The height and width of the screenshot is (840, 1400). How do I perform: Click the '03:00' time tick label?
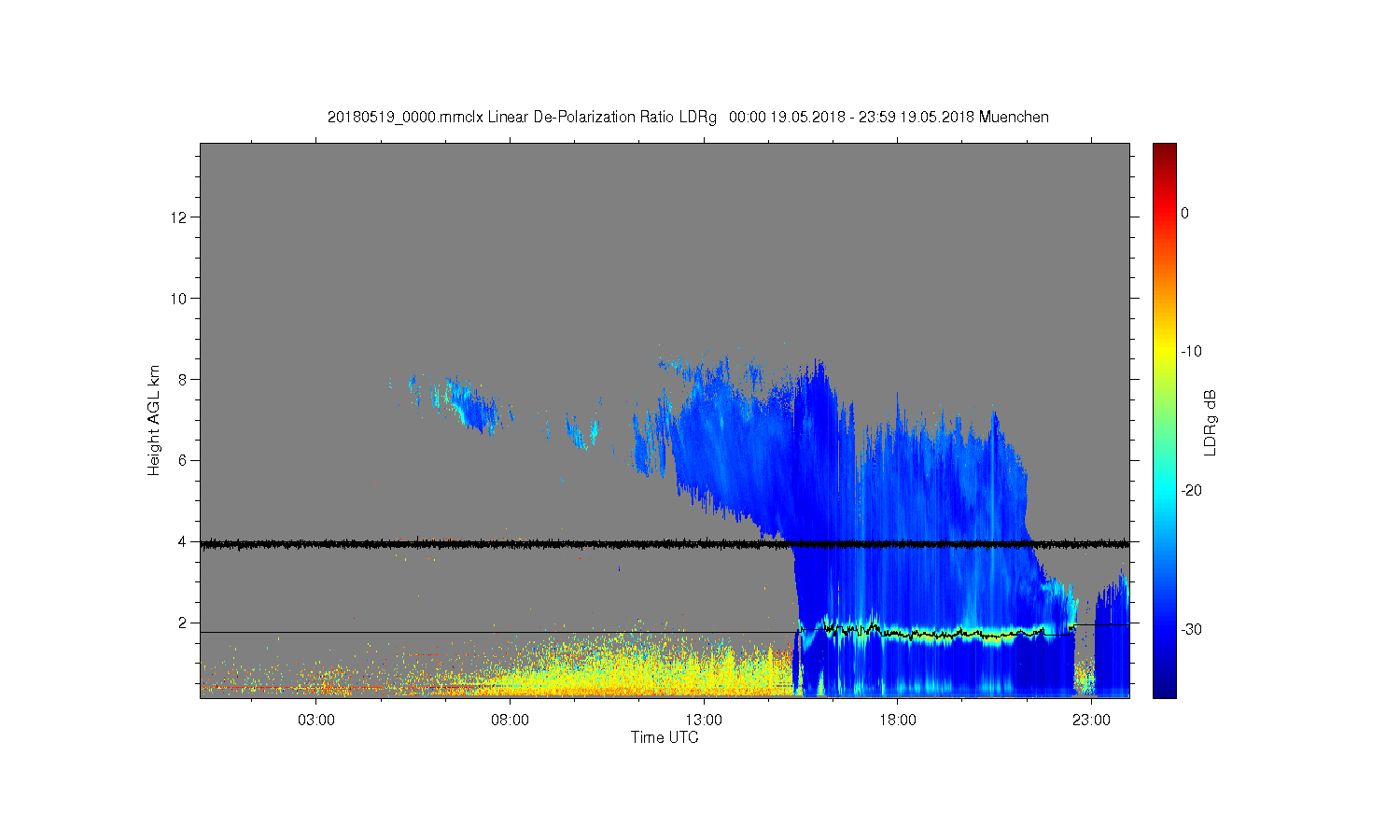[316, 721]
